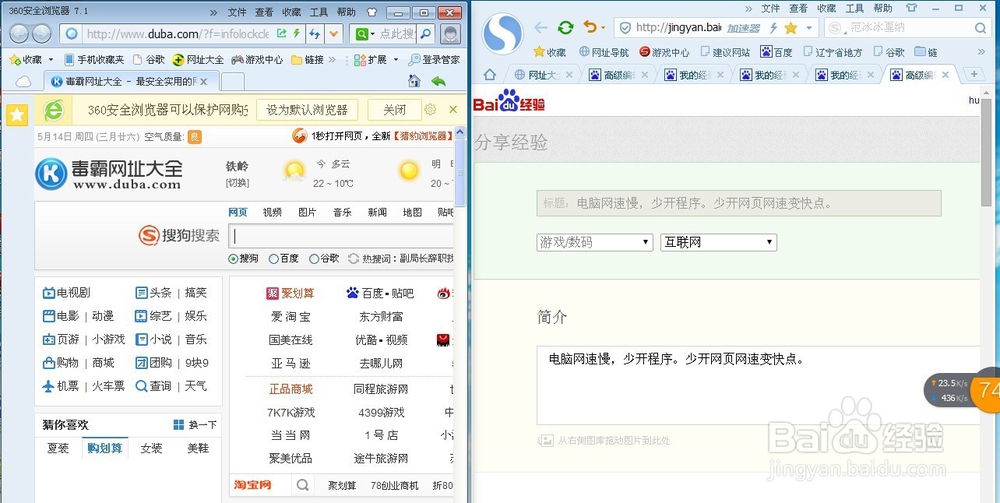Open the 游戏/数码 category dropdown
The height and width of the screenshot is (503, 1000).
(594, 242)
